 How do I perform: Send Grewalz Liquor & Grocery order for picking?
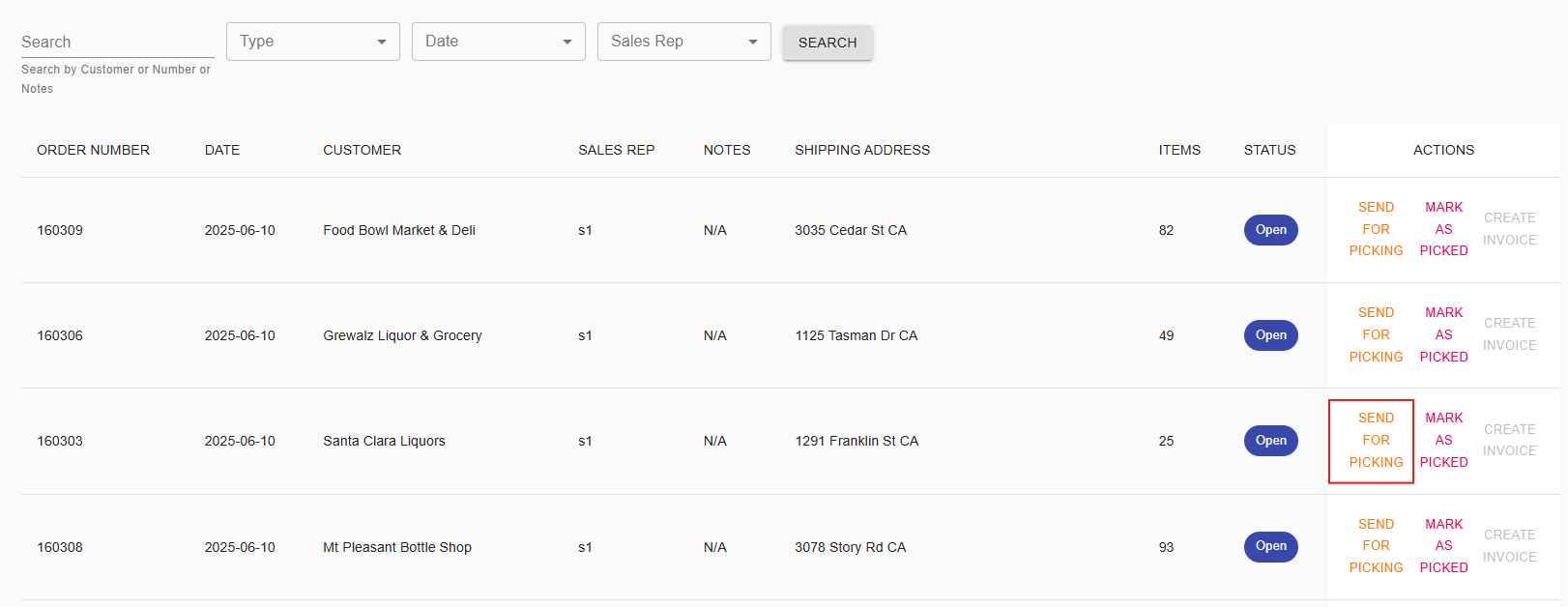click(1376, 334)
